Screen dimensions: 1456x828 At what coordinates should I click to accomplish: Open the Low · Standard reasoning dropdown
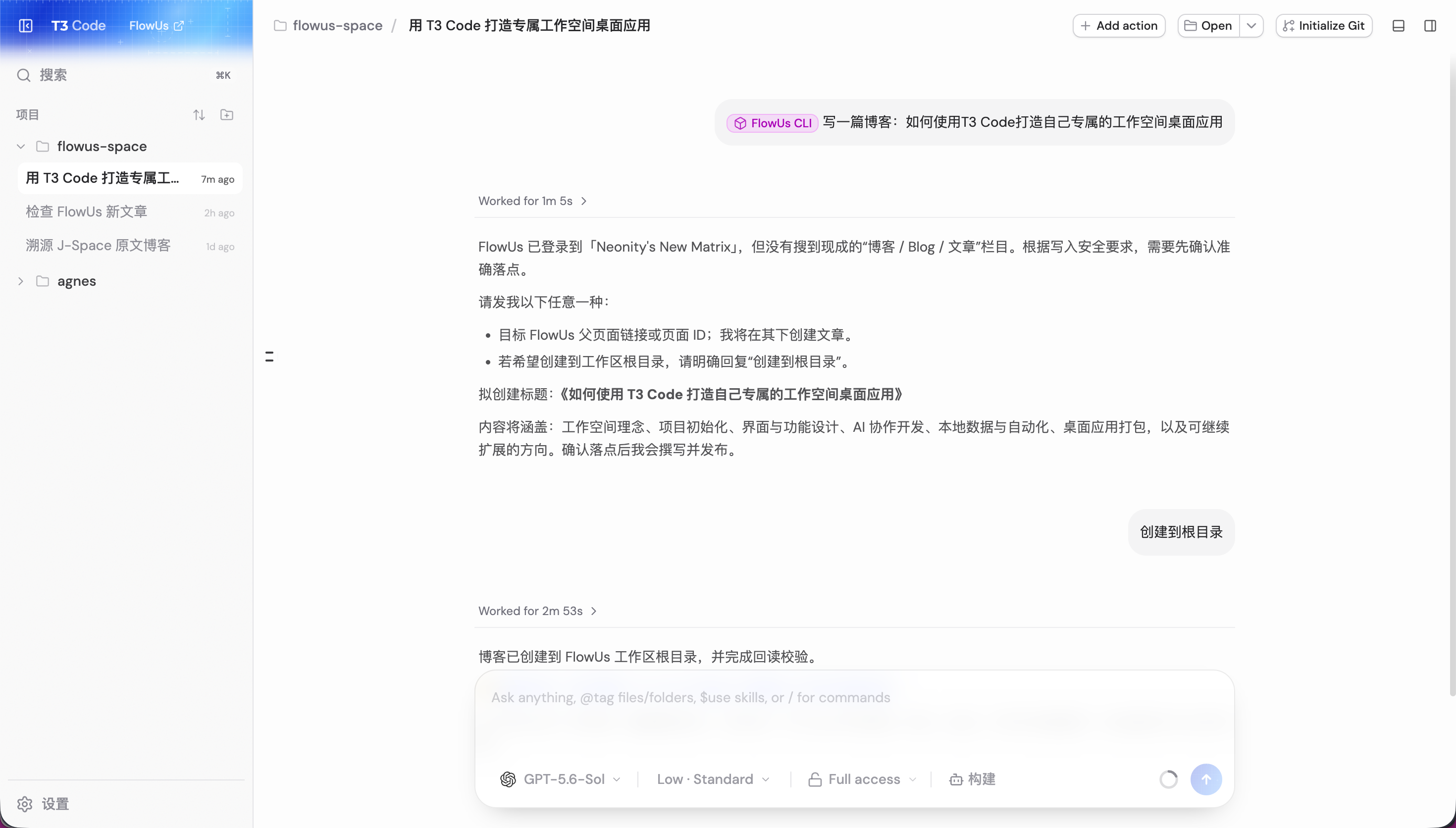click(x=714, y=779)
